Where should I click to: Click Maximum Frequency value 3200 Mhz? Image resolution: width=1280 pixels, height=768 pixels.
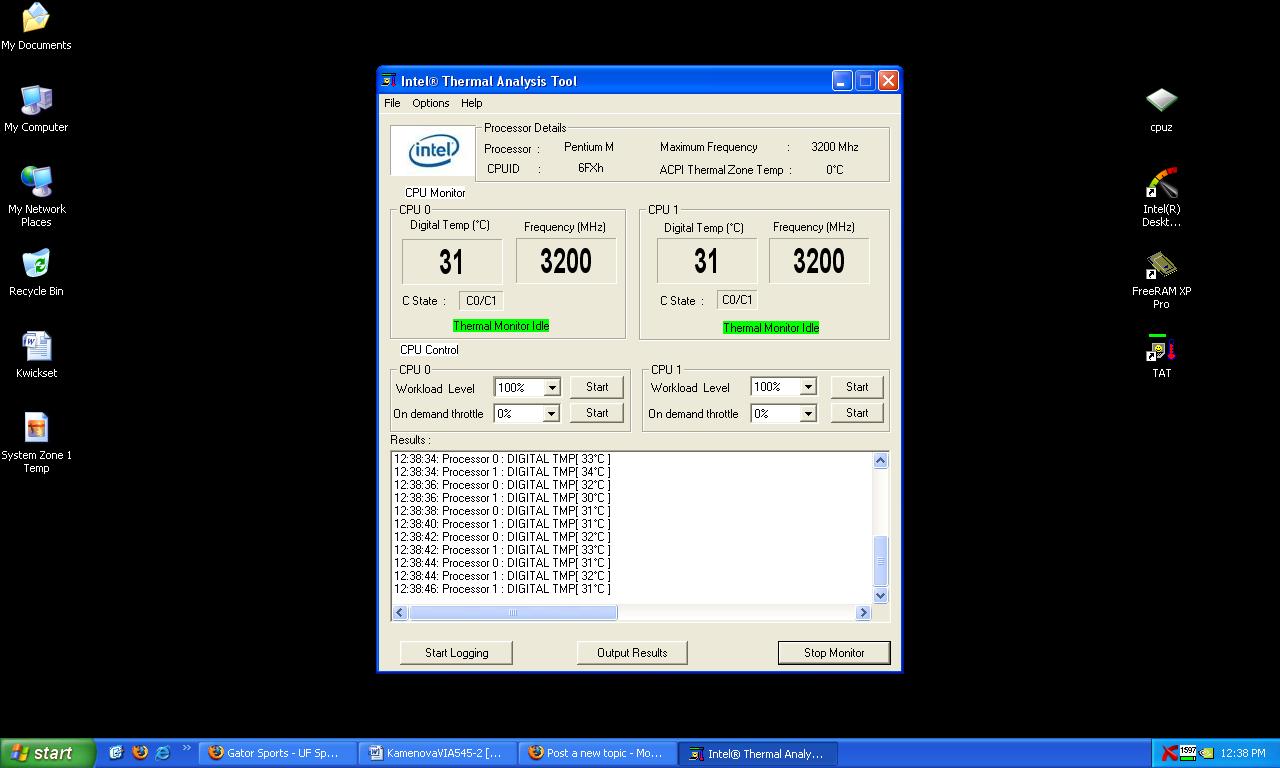[835, 147]
